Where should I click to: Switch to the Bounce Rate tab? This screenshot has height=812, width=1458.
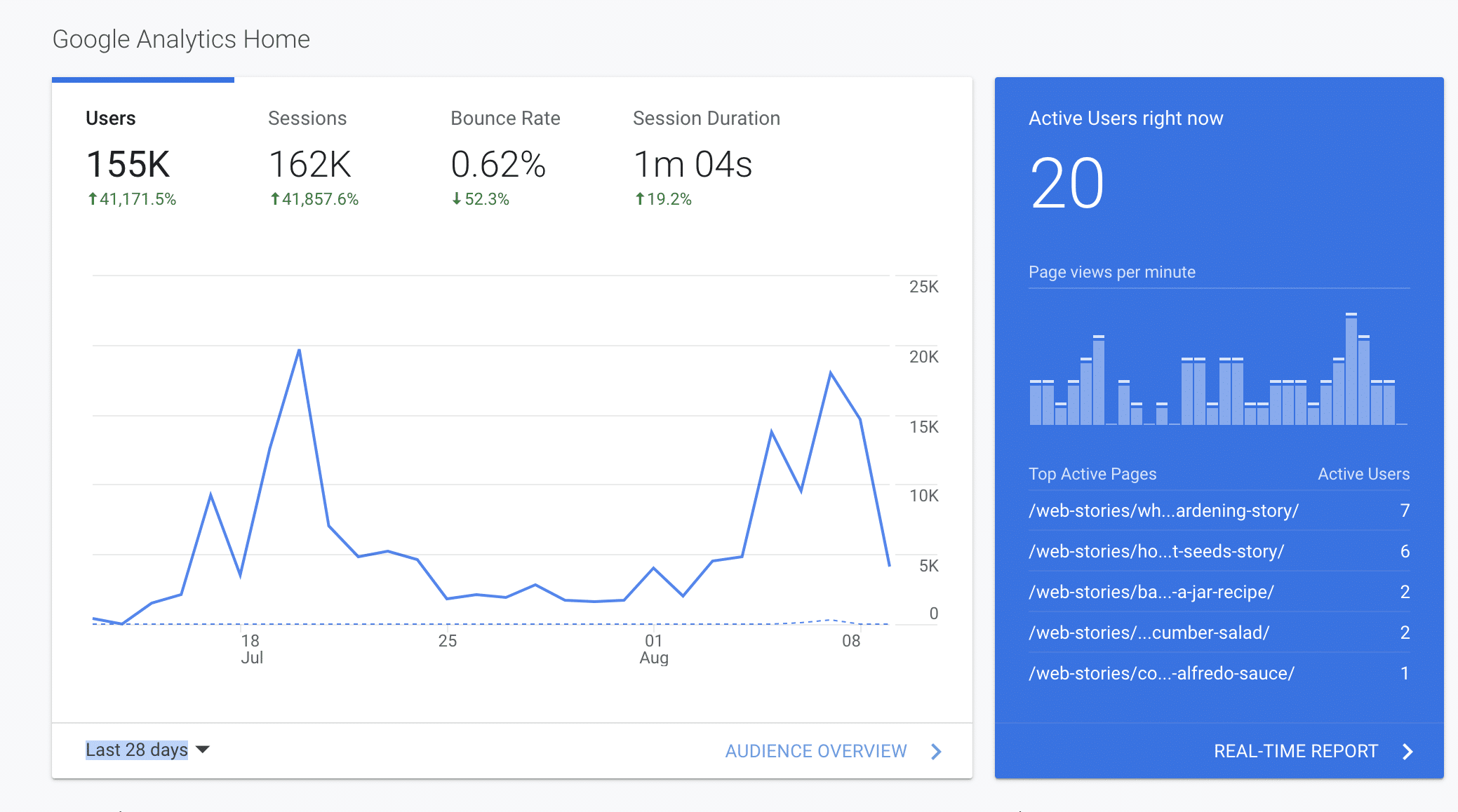(505, 119)
